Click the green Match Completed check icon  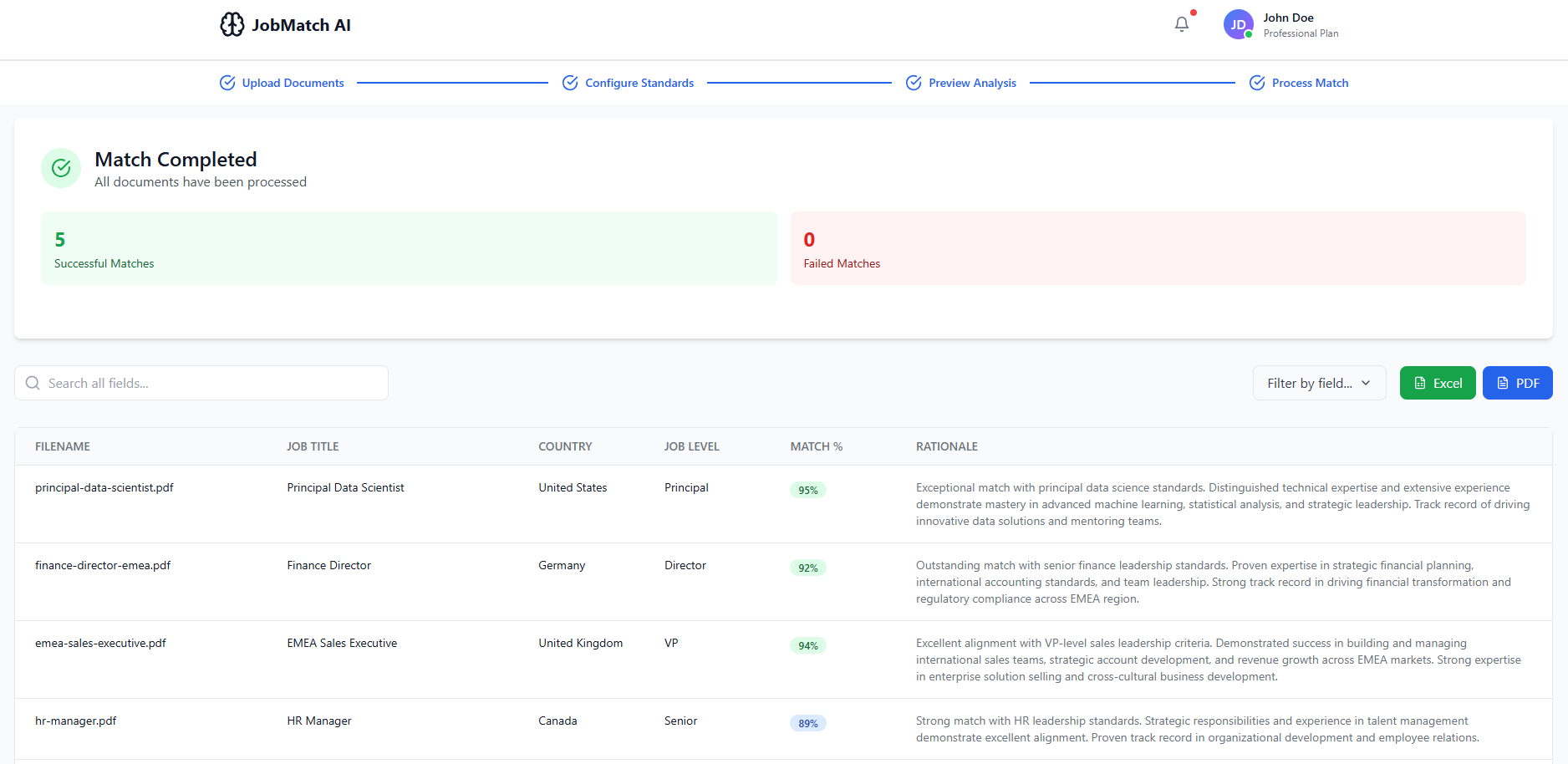pyautogui.click(x=61, y=168)
